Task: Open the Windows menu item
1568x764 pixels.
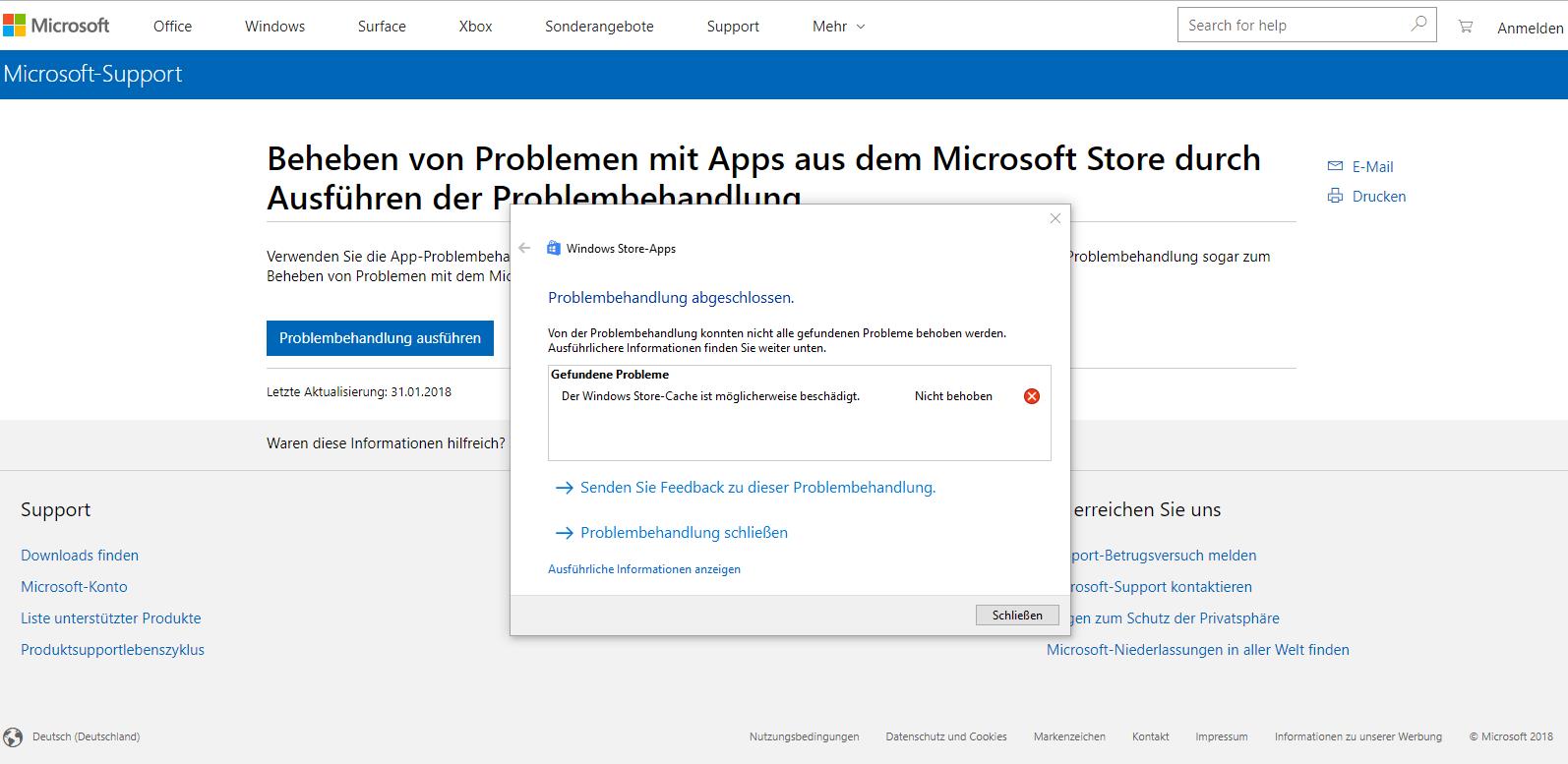Action: [x=274, y=27]
